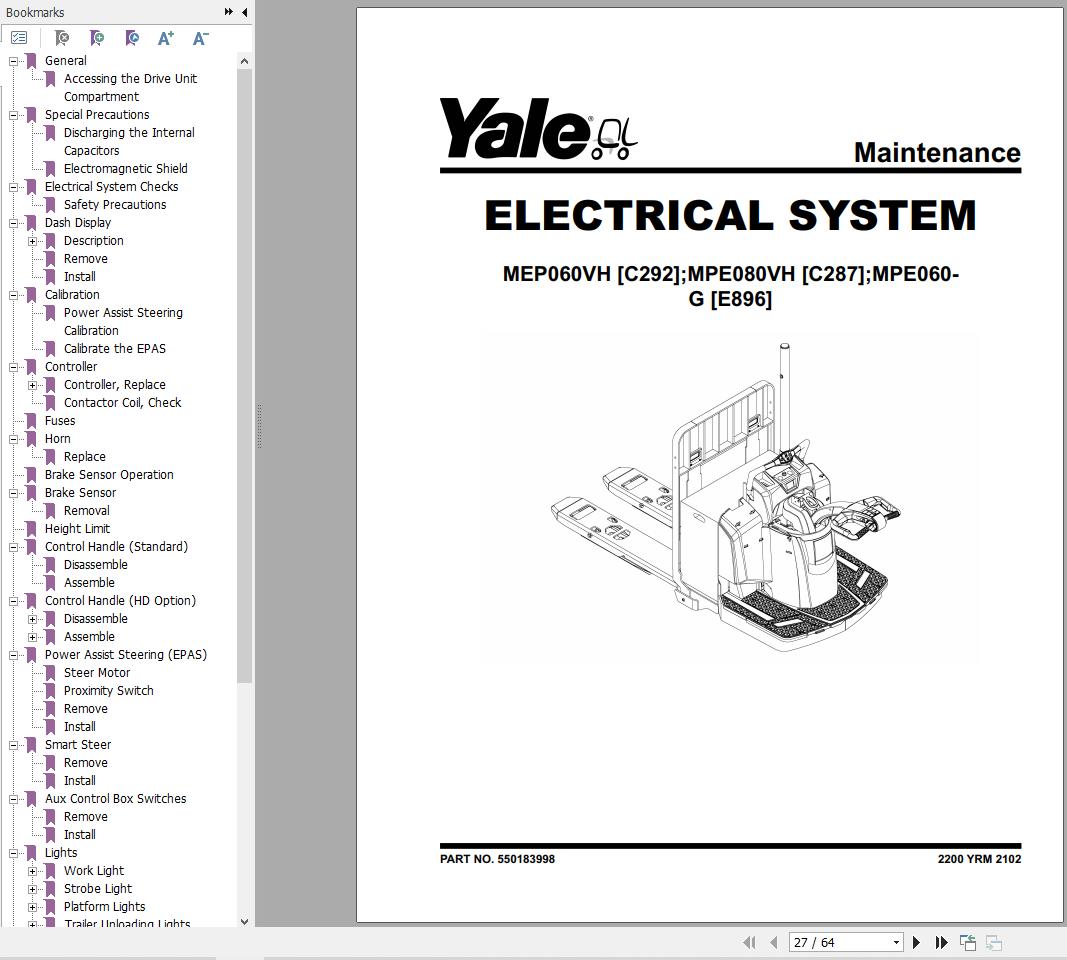
Task: Click the find bookmark icon in the toolbar
Action: (62, 38)
